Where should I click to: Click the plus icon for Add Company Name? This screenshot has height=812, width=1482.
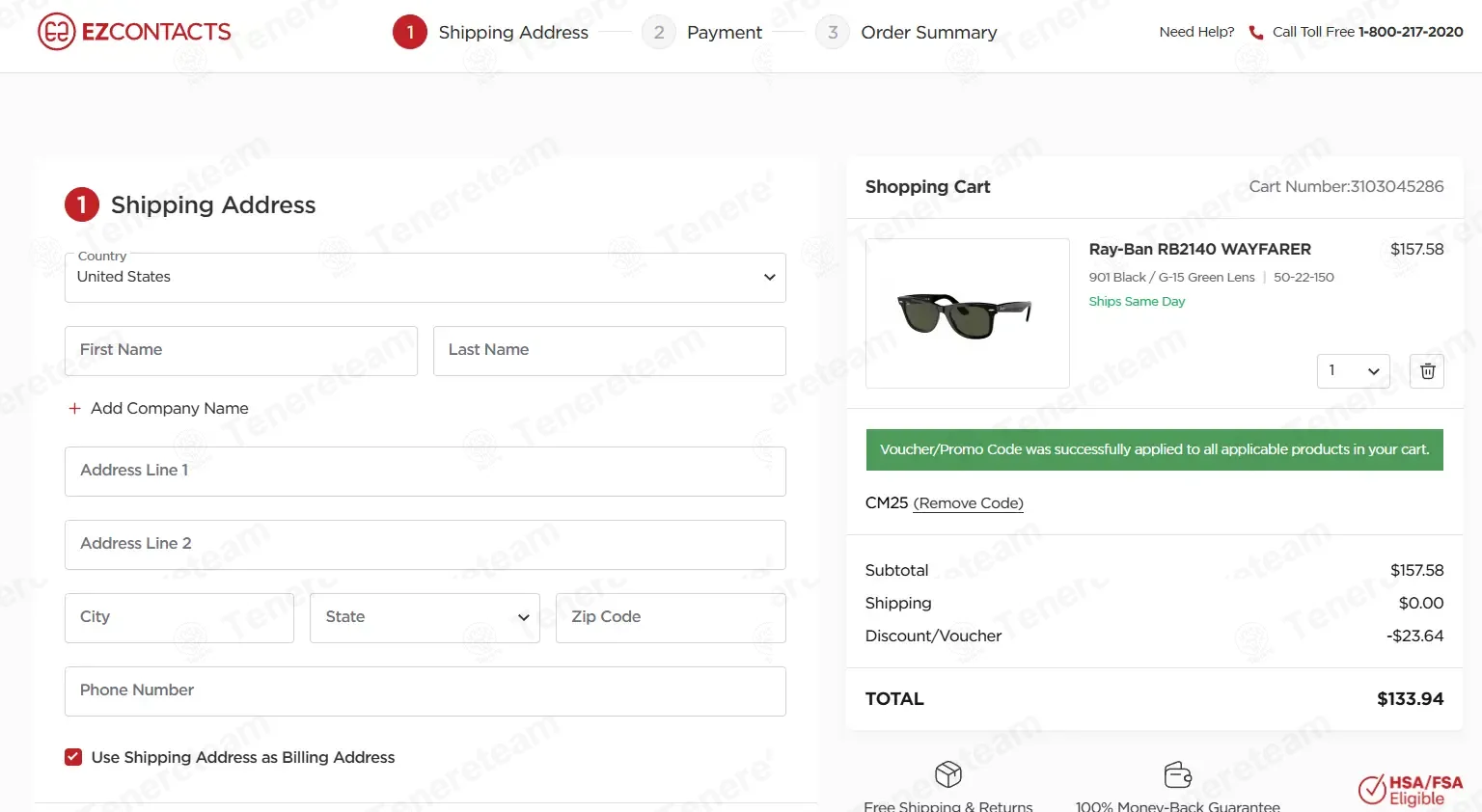click(x=74, y=409)
